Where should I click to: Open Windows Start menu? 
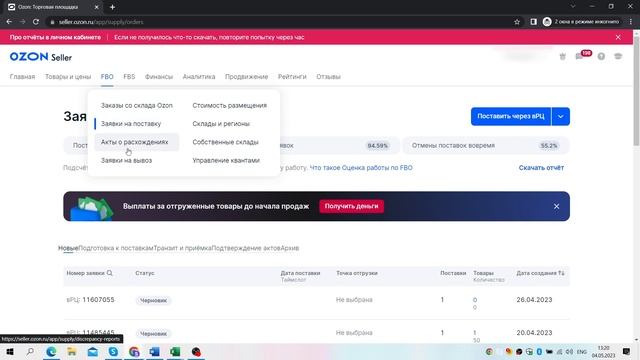pos(10,351)
